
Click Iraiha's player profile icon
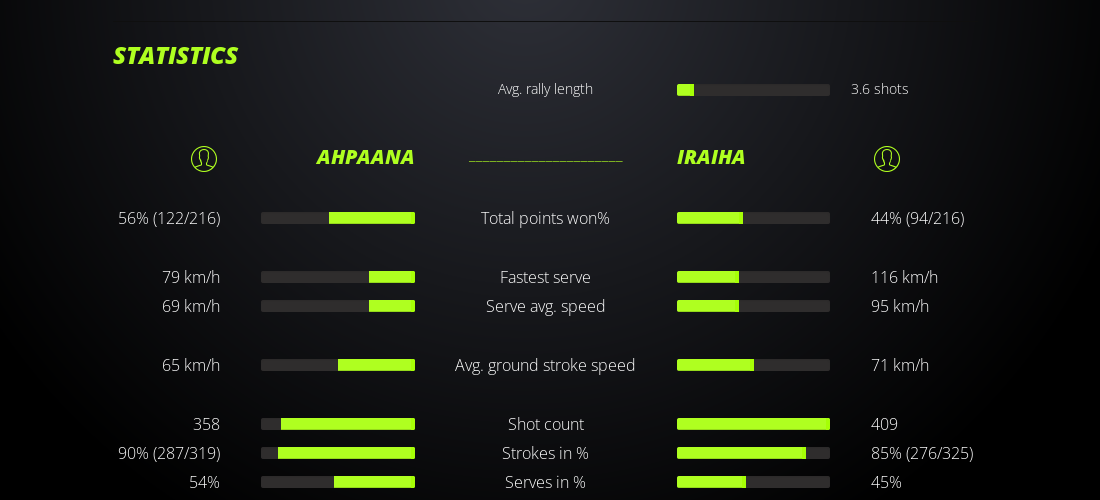886,159
